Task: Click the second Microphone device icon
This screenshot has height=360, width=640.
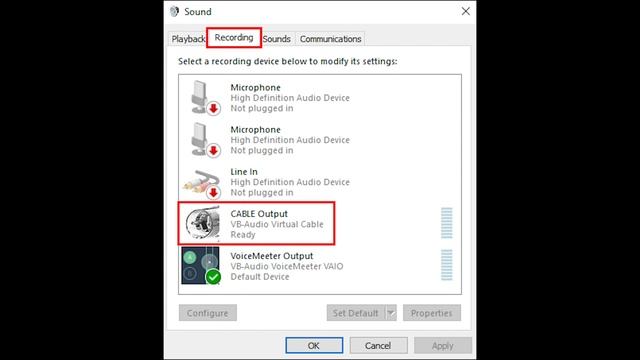Action: [x=205, y=140]
